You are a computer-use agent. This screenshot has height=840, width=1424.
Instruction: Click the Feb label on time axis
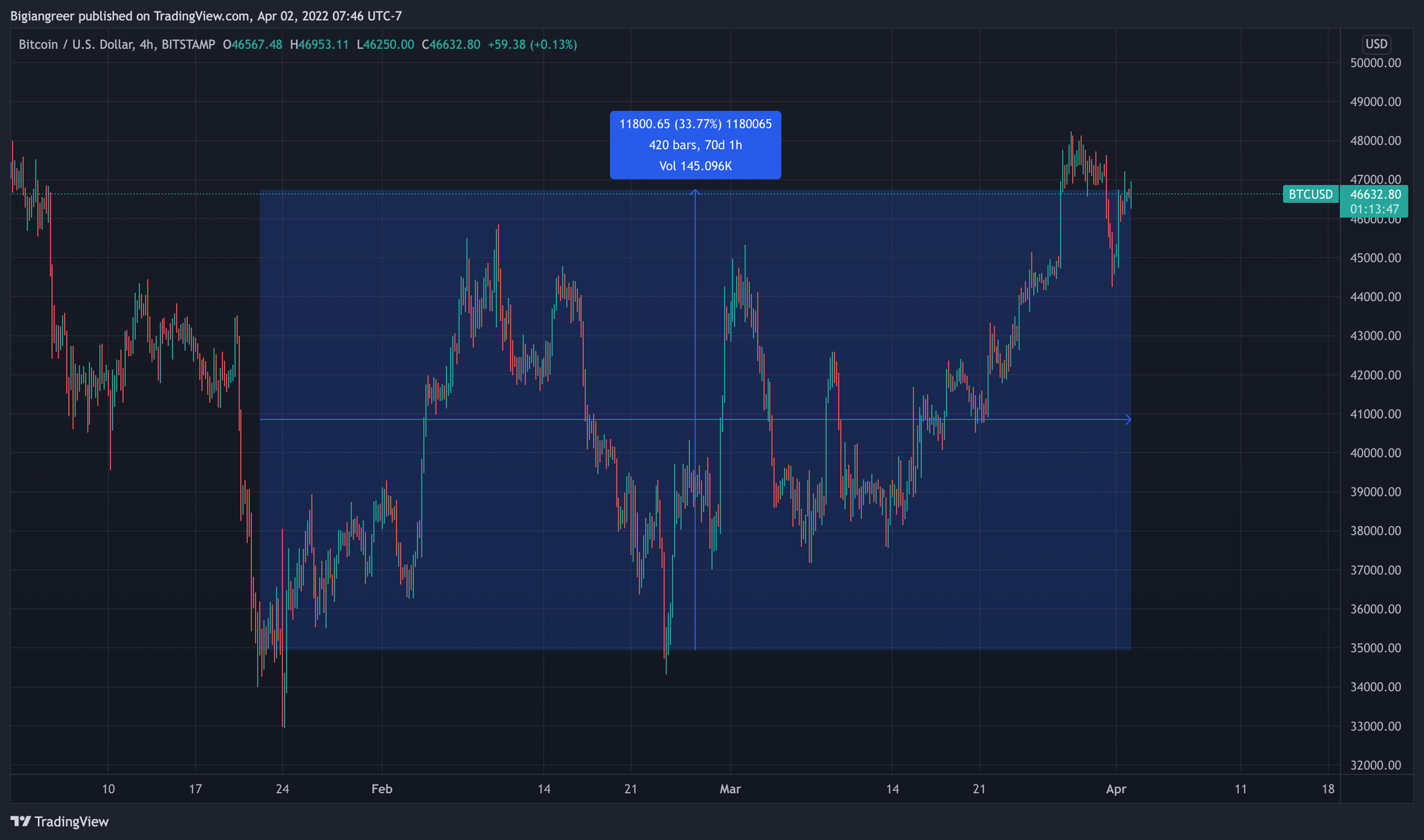(382, 789)
